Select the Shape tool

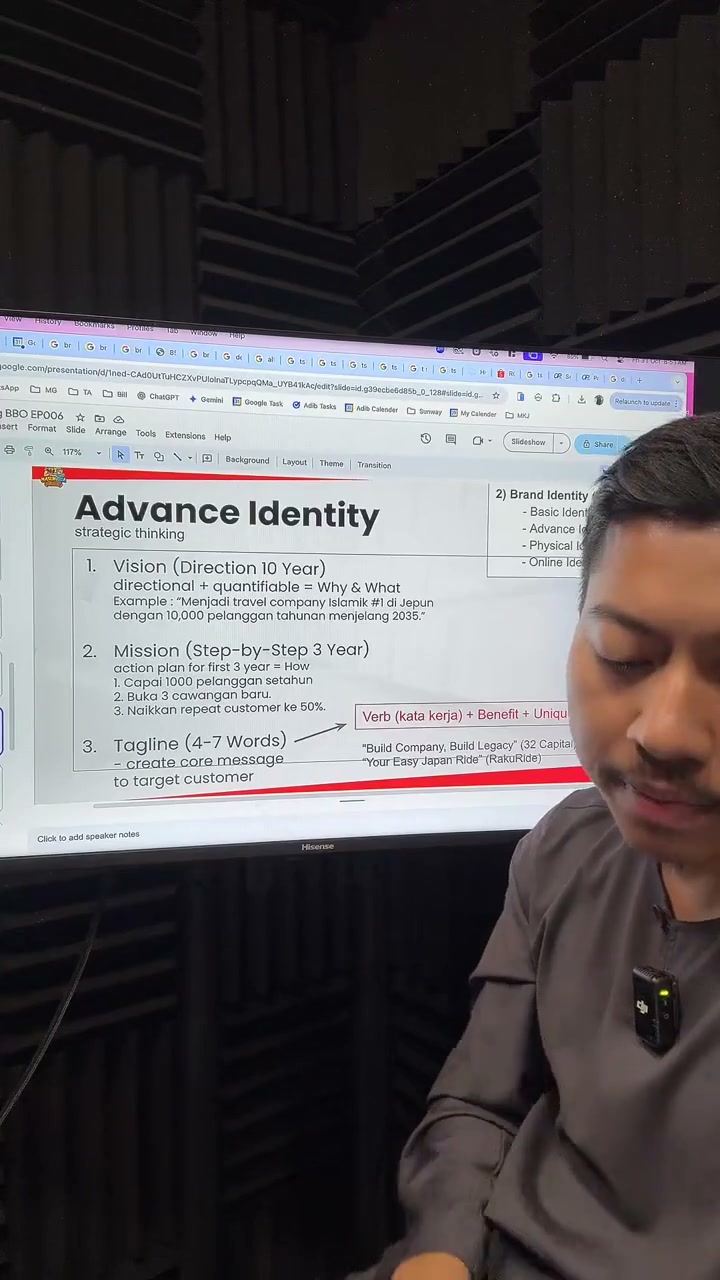tap(158, 457)
